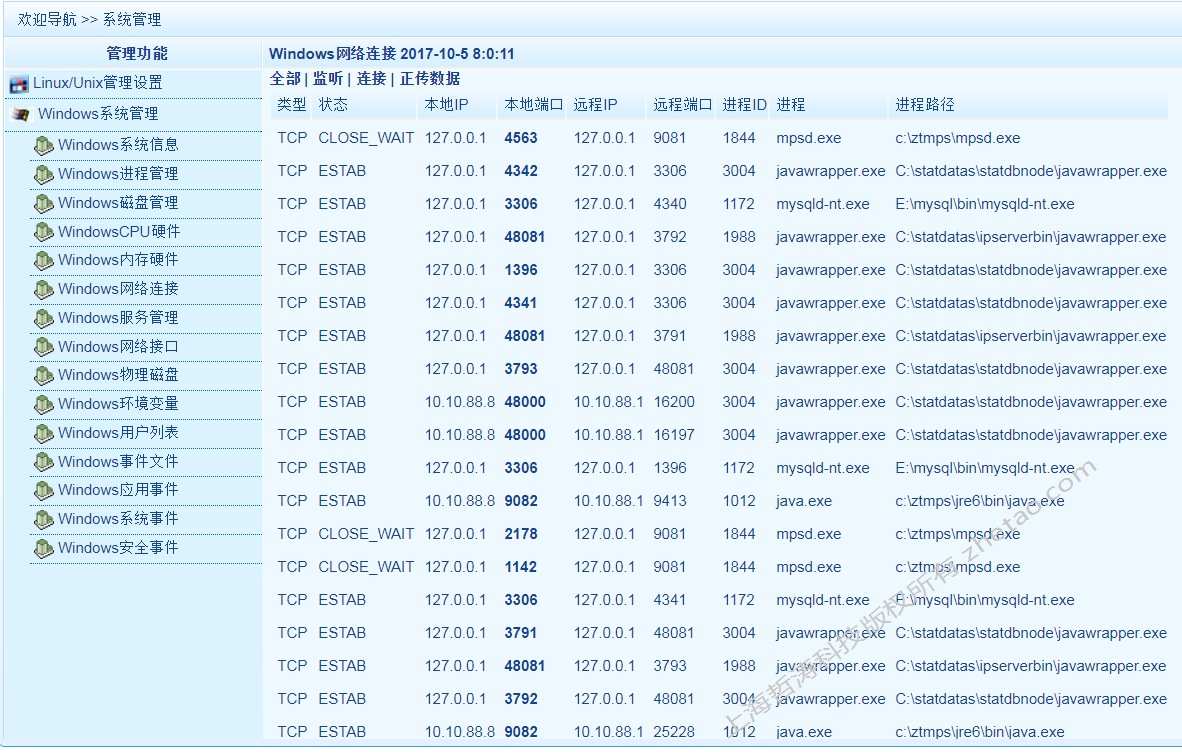
Task: Click local port 2178 cell
Action: (521, 534)
